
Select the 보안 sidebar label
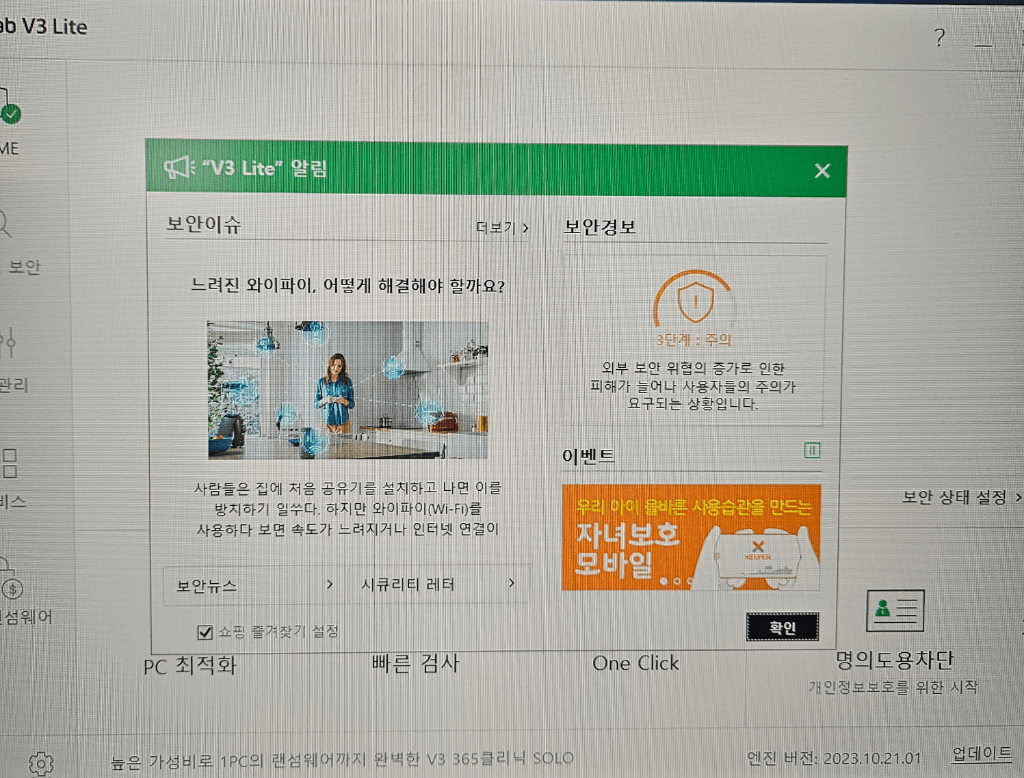point(25,267)
